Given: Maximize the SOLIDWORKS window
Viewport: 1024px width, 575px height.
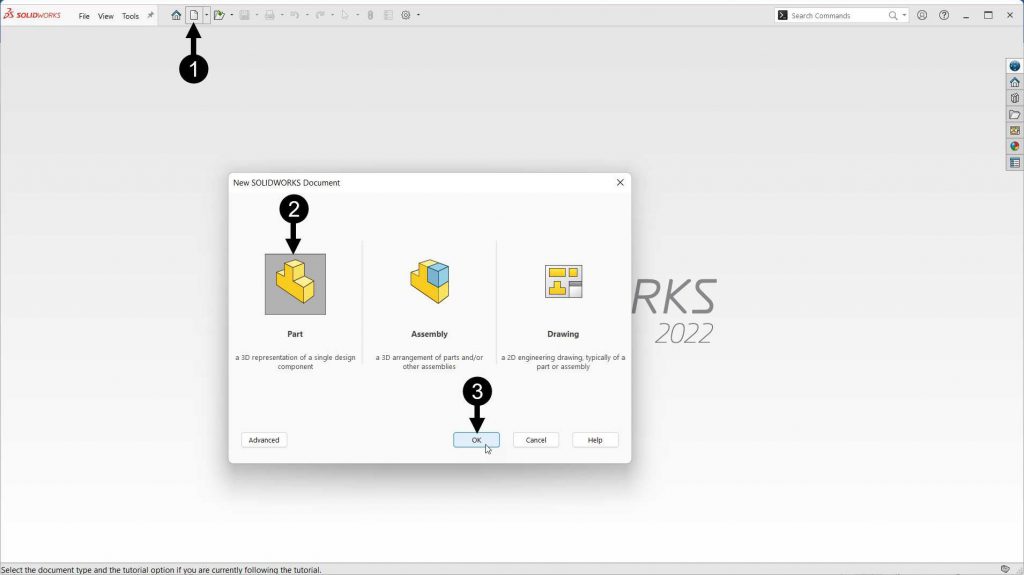Looking at the screenshot, I should (988, 15).
